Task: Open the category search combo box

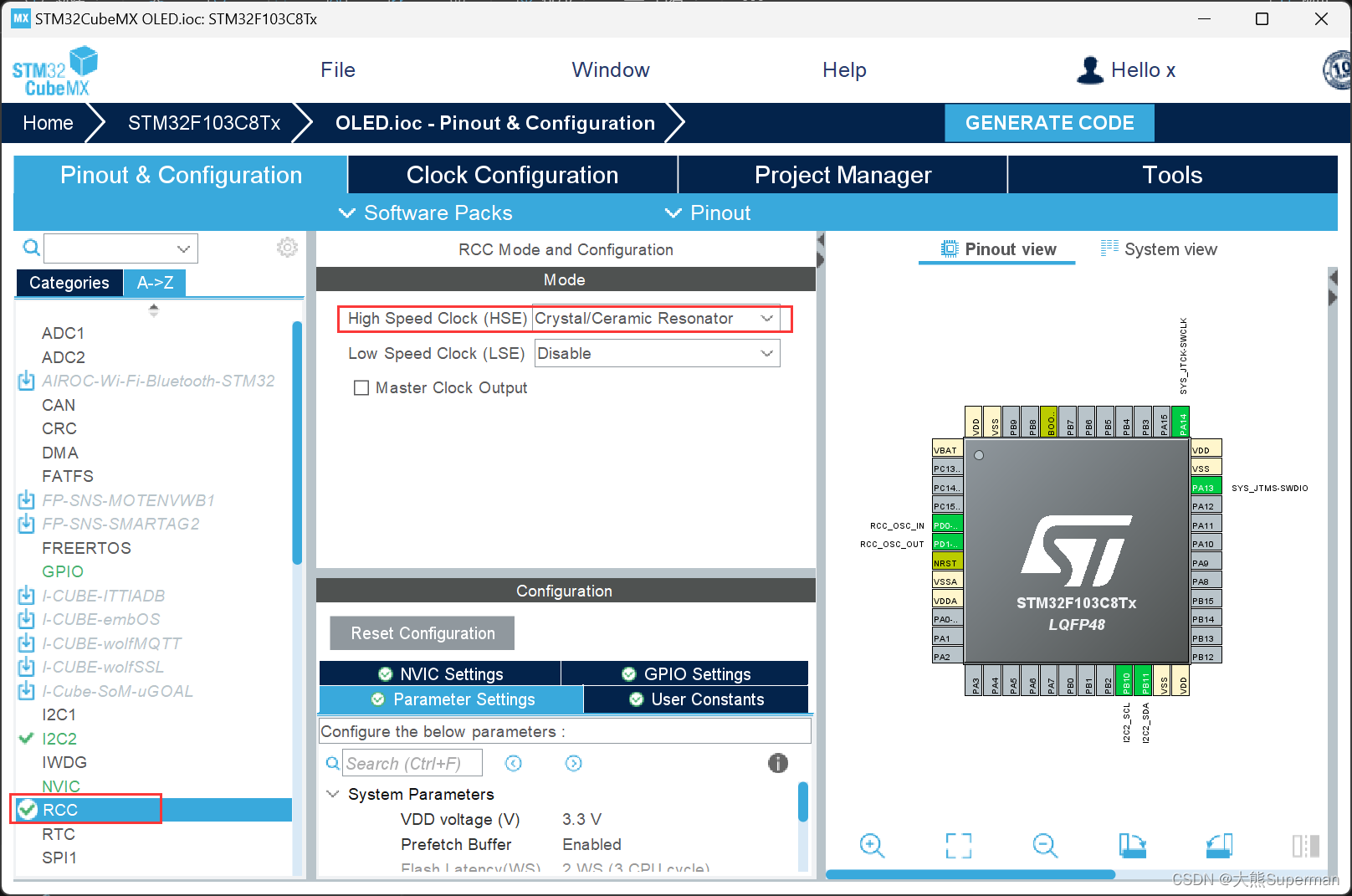Action: point(120,248)
